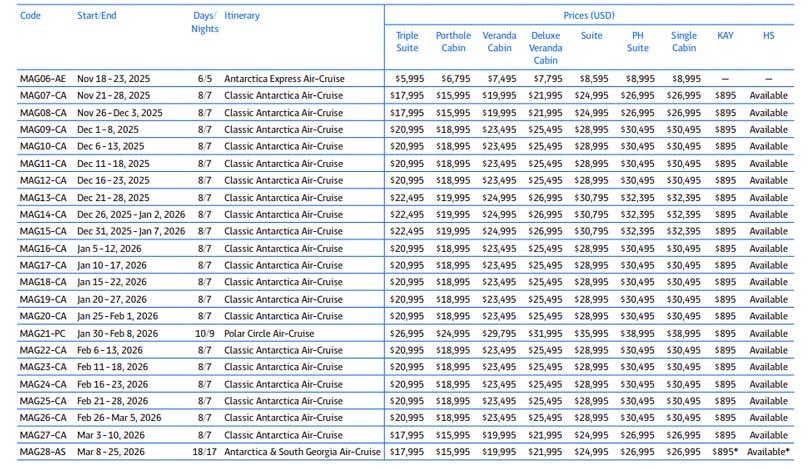
Task: Select code MAG25-CA
Action: (43, 401)
